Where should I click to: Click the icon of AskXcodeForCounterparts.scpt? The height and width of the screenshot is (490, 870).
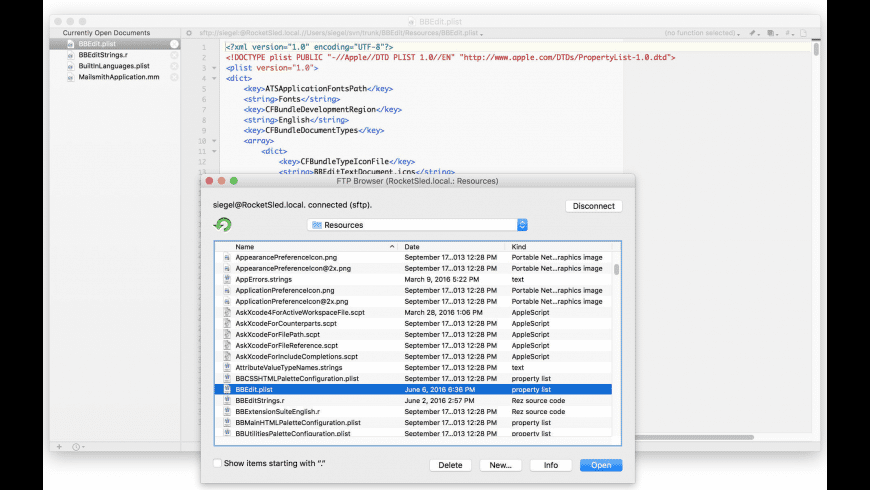click(x=227, y=324)
